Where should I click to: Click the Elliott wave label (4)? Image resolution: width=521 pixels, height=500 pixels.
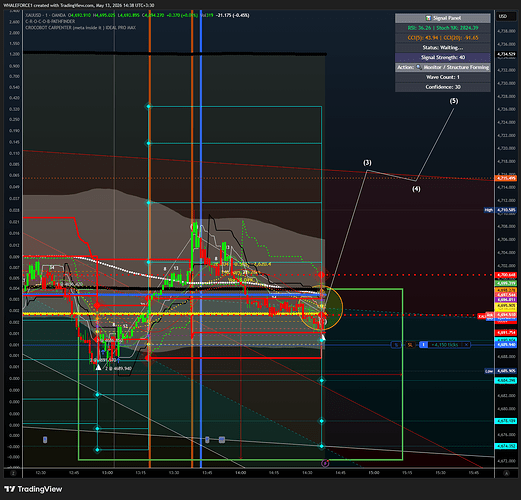pyautogui.click(x=416, y=189)
